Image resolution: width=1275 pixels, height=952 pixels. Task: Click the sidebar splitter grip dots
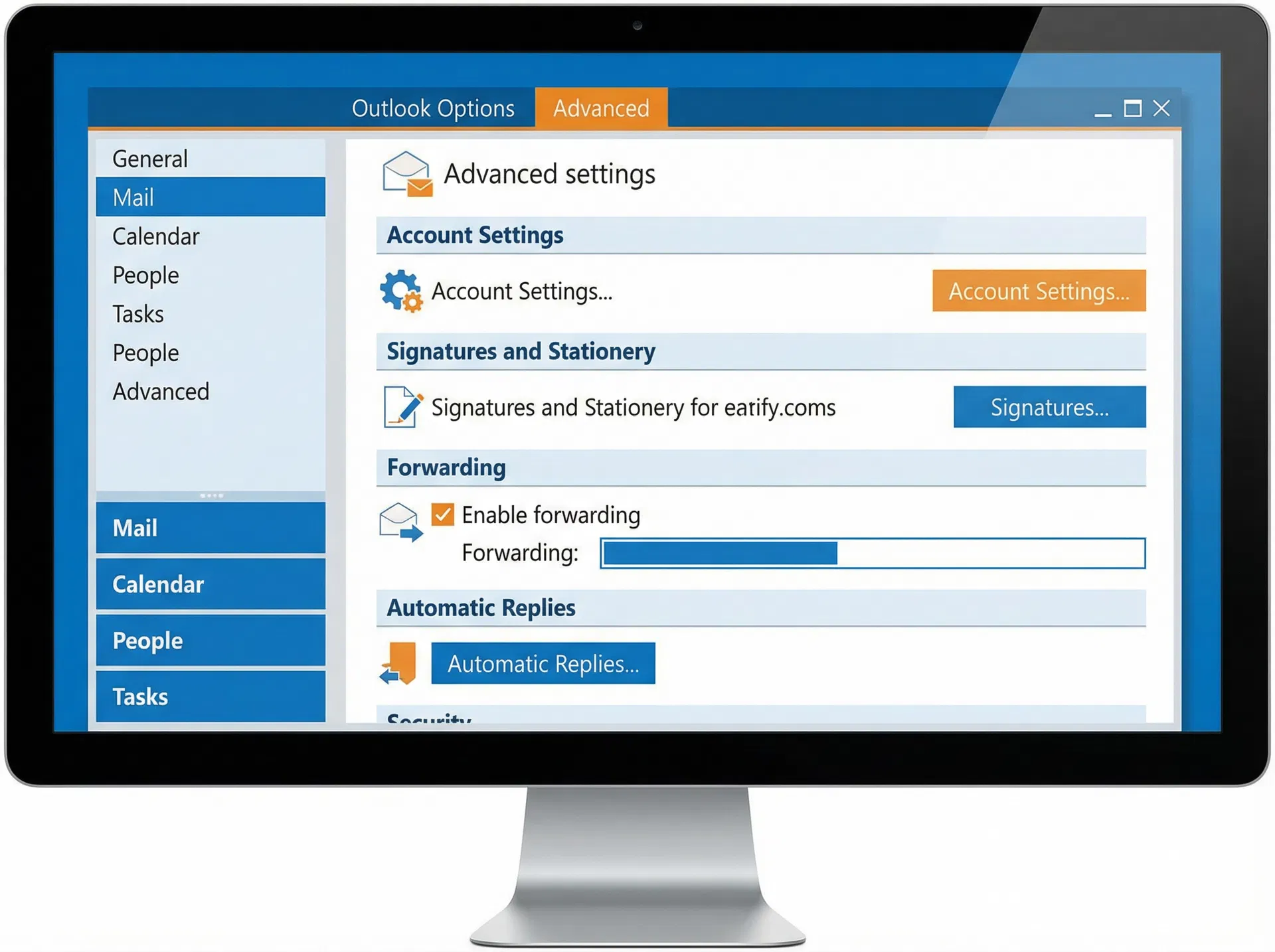pyautogui.click(x=212, y=495)
